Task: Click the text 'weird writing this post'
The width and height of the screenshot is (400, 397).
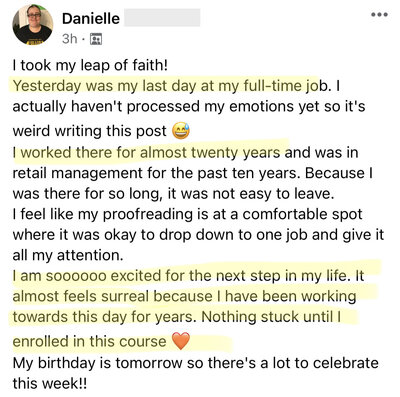Action: pos(89,131)
